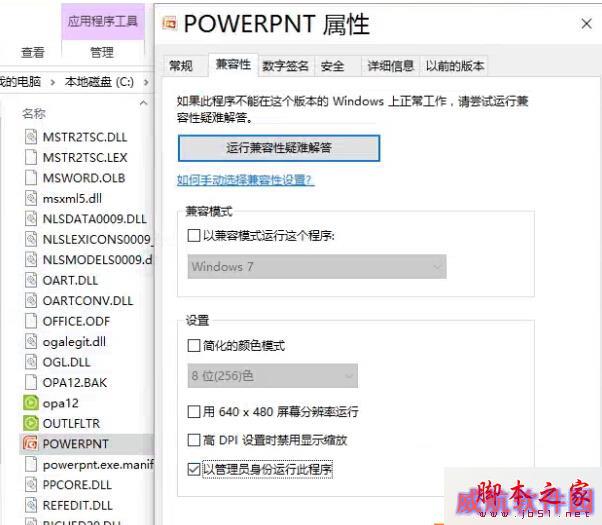
Task: Click the POWERPNT PowerPoint icon in file list
Action: [30, 444]
